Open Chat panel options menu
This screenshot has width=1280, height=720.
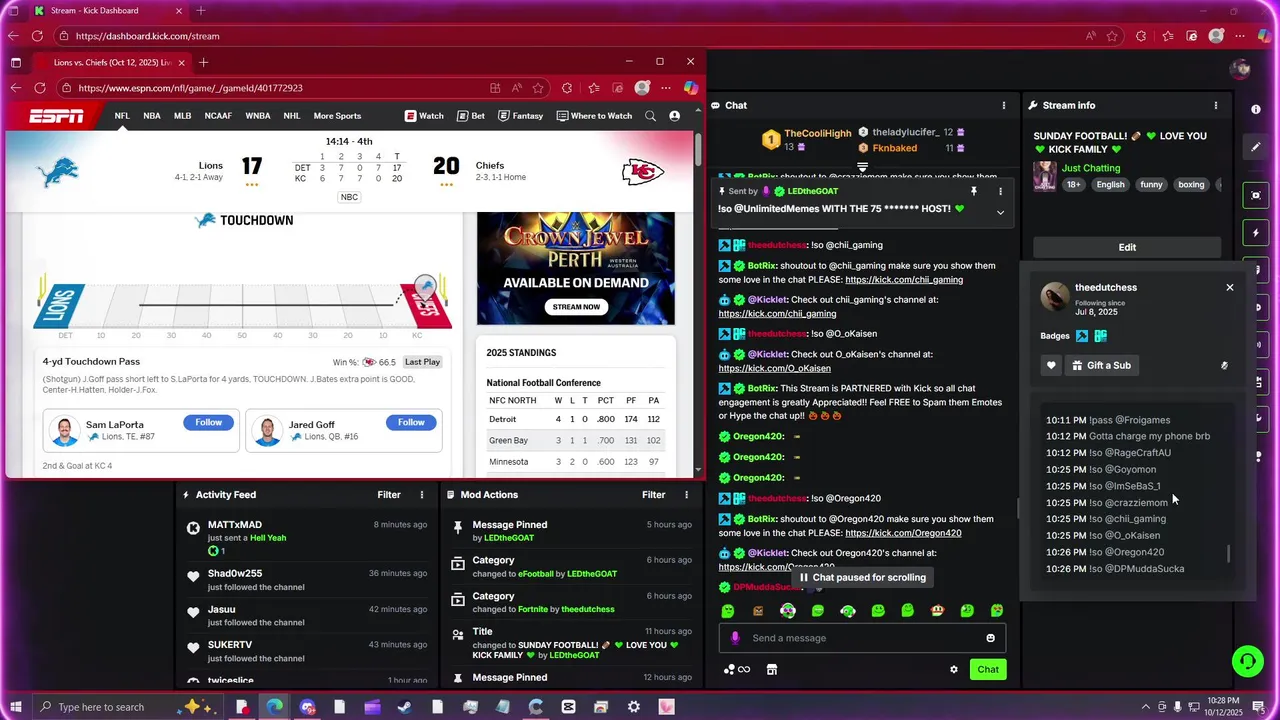point(1003,105)
